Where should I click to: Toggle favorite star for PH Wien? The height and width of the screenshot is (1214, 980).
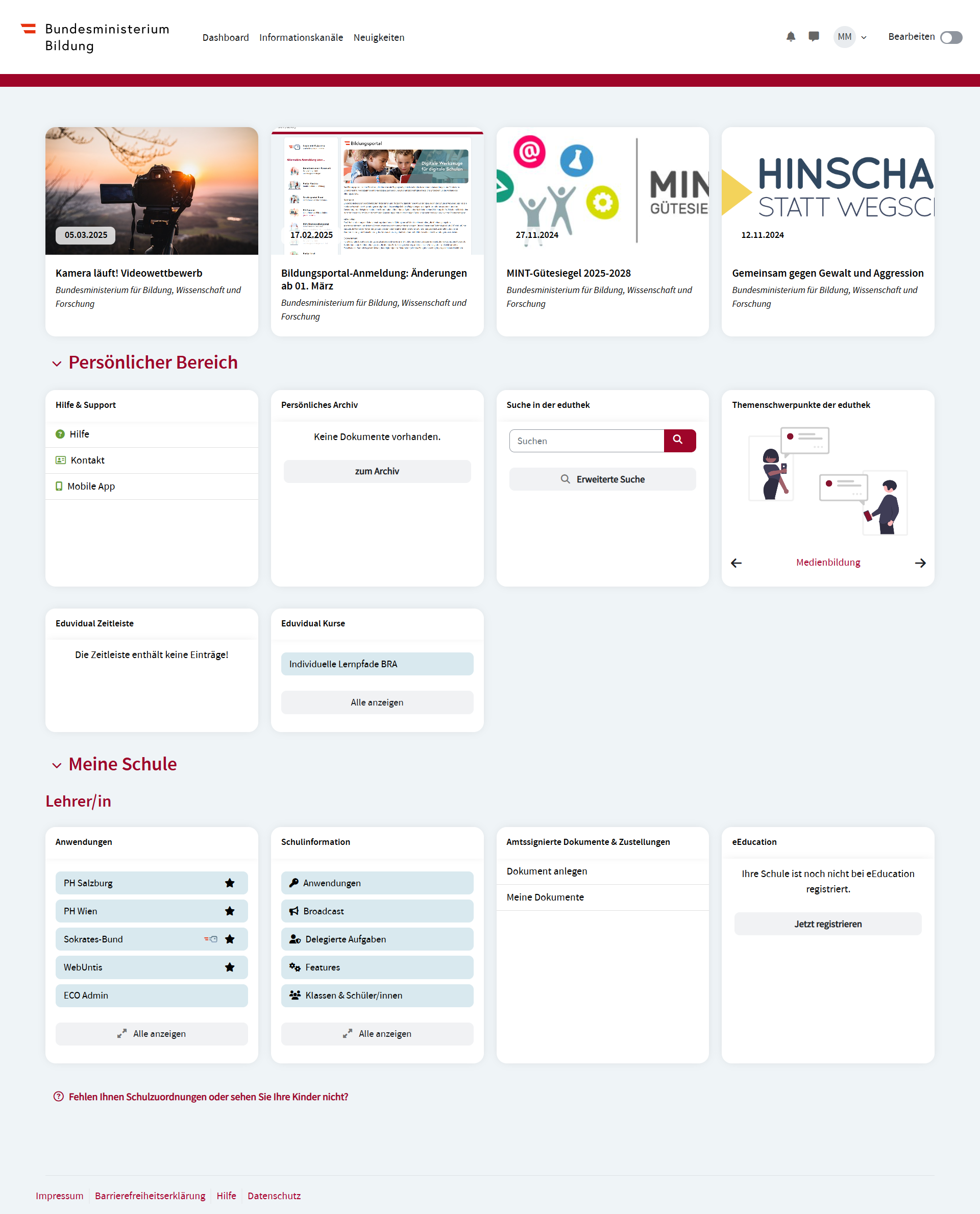coord(230,911)
